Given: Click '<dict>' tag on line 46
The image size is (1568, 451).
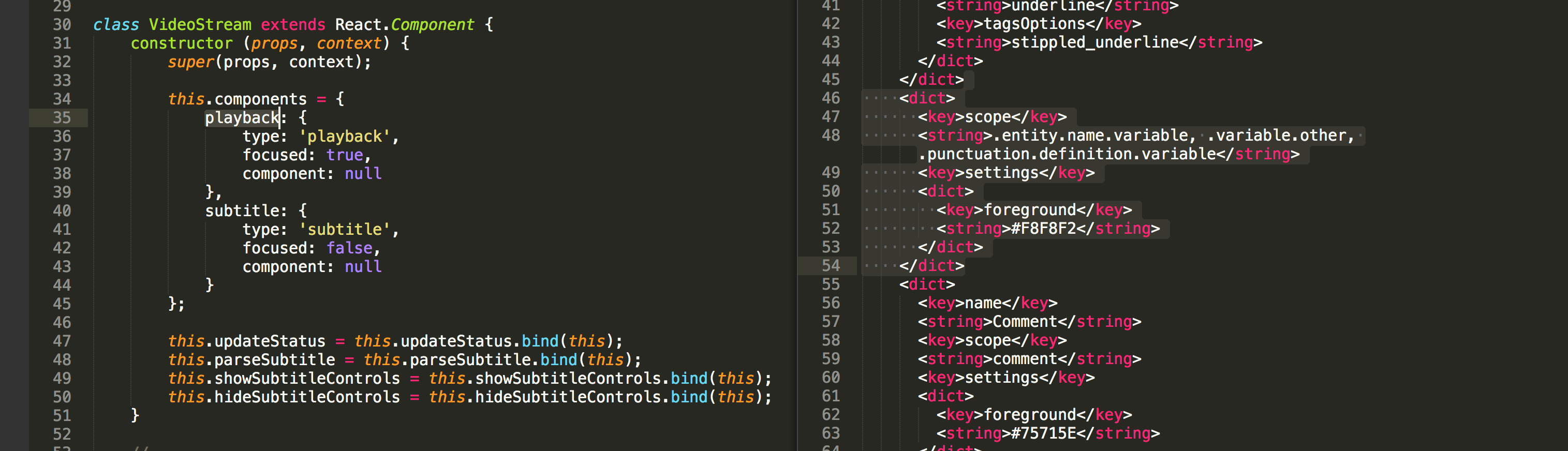Looking at the screenshot, I should (x=927, y=98).
